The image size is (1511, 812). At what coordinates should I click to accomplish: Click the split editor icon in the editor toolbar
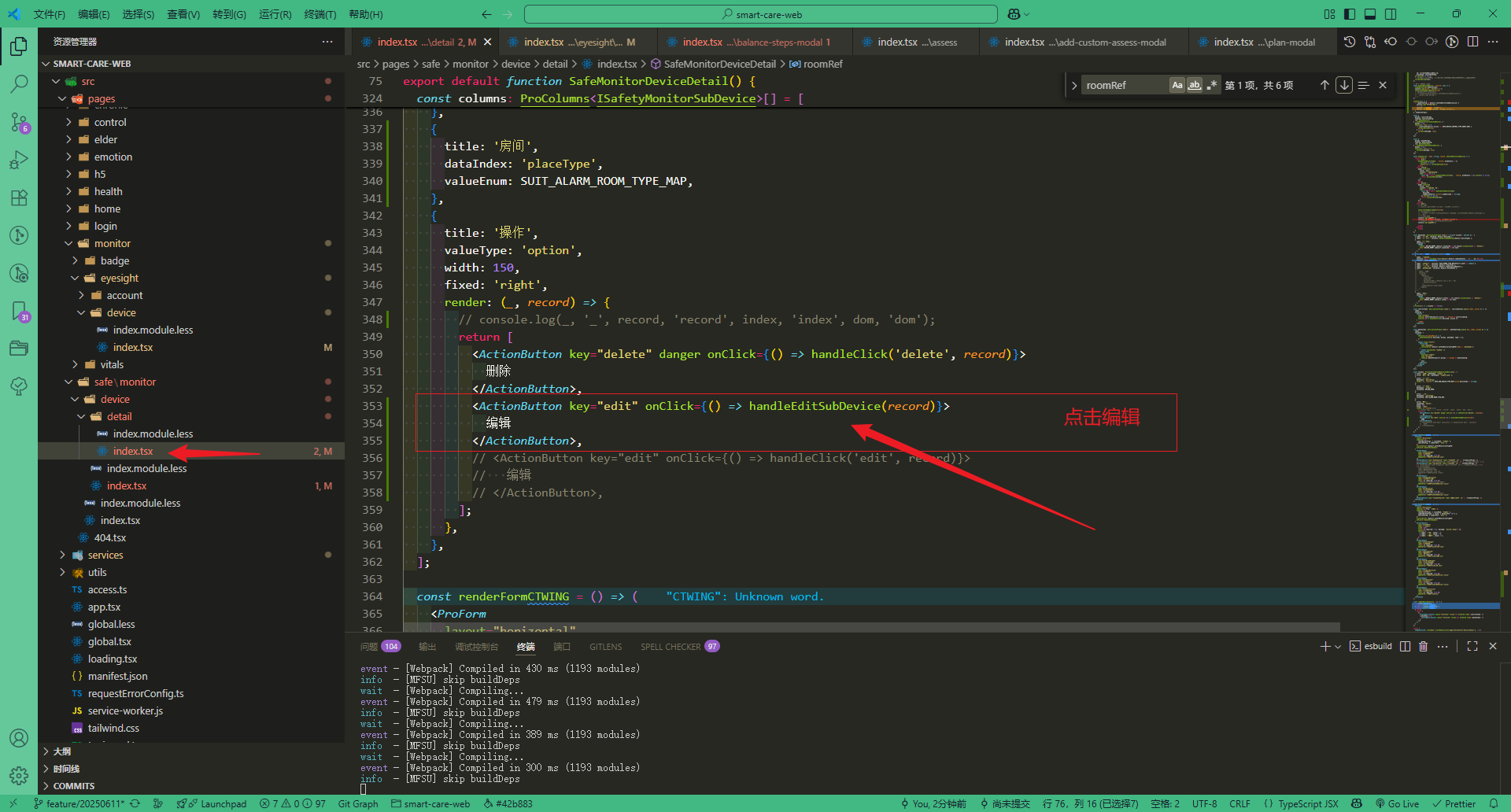(x=1474, y=42)
